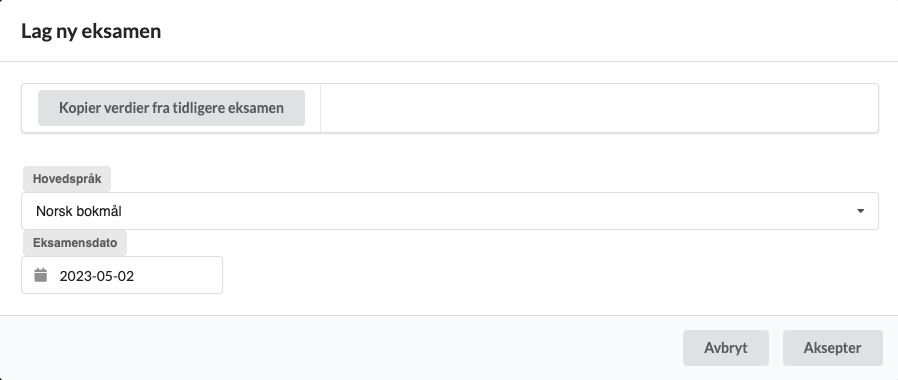The width and height of the screenshot is (898, 380).
Task: Click the dropdown caret beside Norsk bokmål
Action: pyautogui.click(x=860, y=211)
